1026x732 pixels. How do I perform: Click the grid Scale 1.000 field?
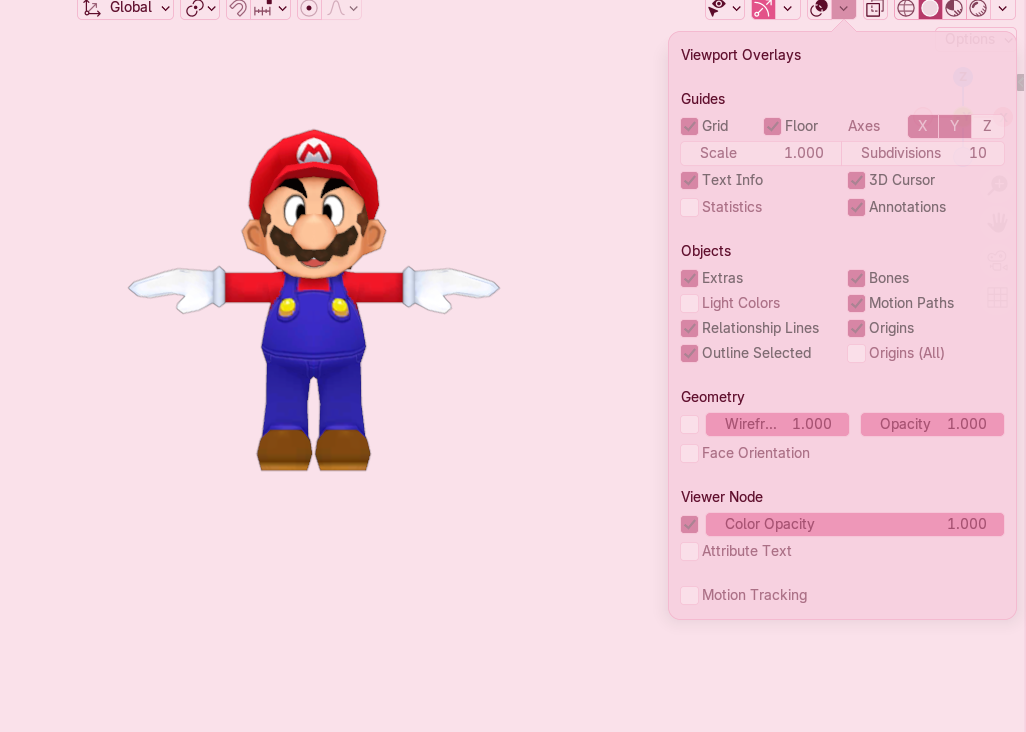click(761, 153)
